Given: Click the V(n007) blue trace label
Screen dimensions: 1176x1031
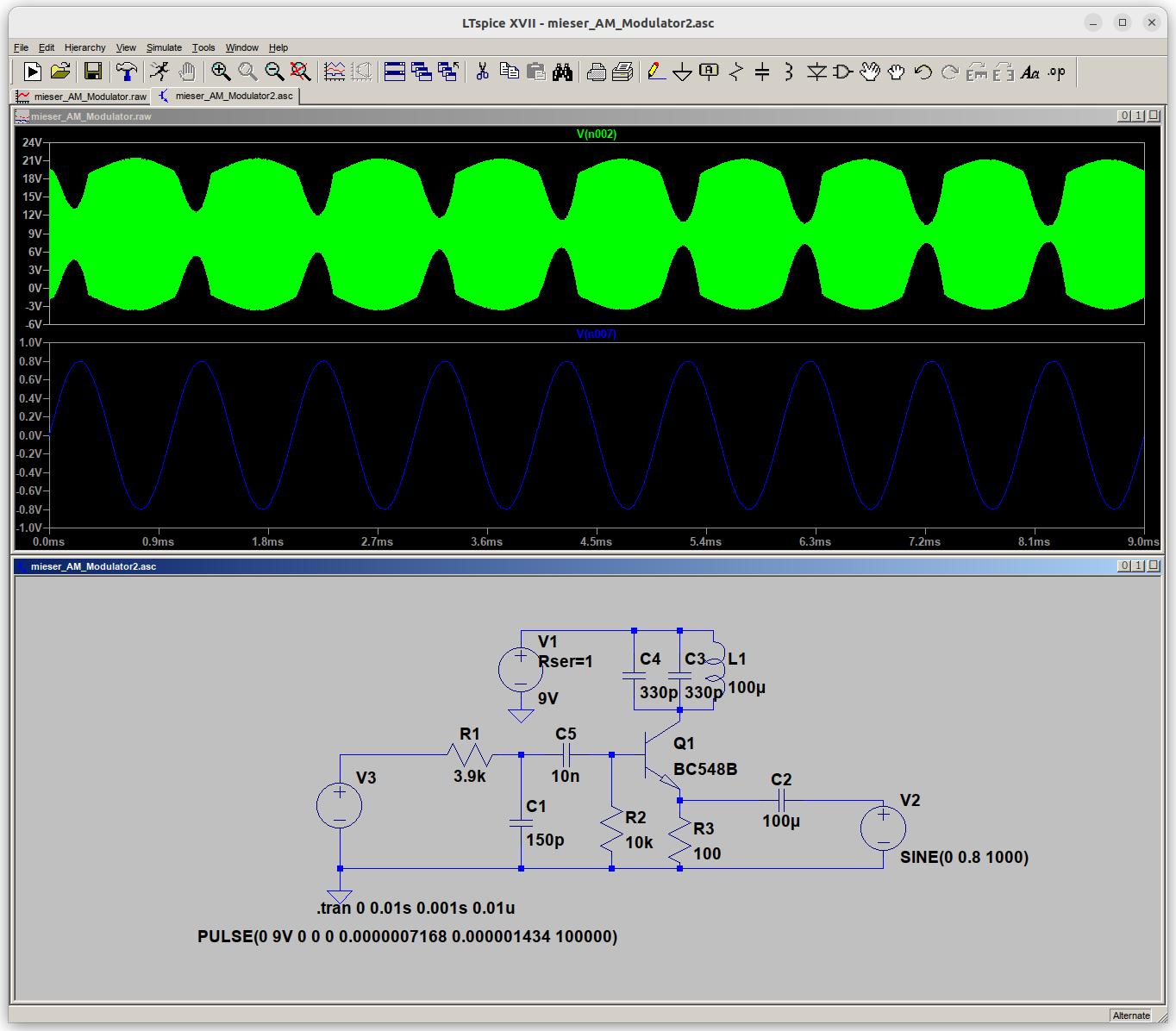Looking at the screenshot, I should 597,334.
